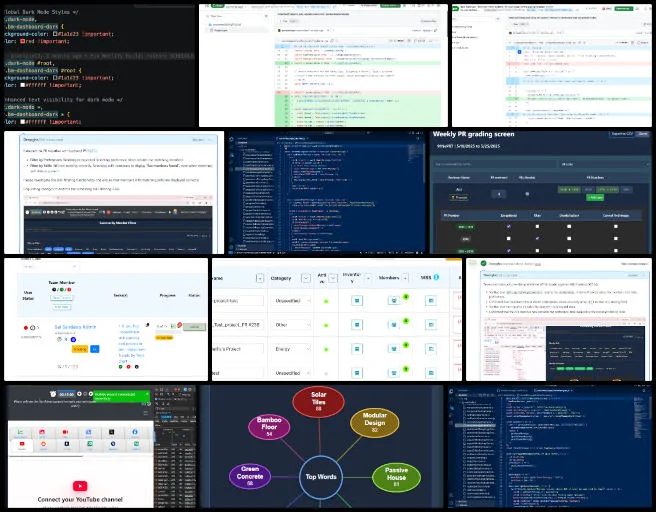Screen dimensions: 656x512
Task: Click yellow button under team member name
Action: (79, 349)
